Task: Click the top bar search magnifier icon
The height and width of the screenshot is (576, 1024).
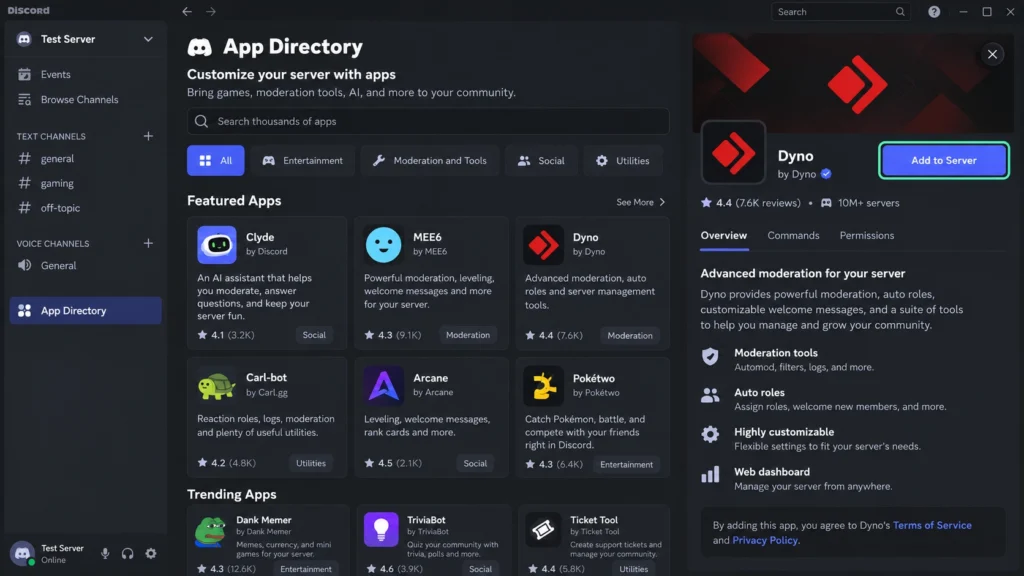Action: [900, 12]
